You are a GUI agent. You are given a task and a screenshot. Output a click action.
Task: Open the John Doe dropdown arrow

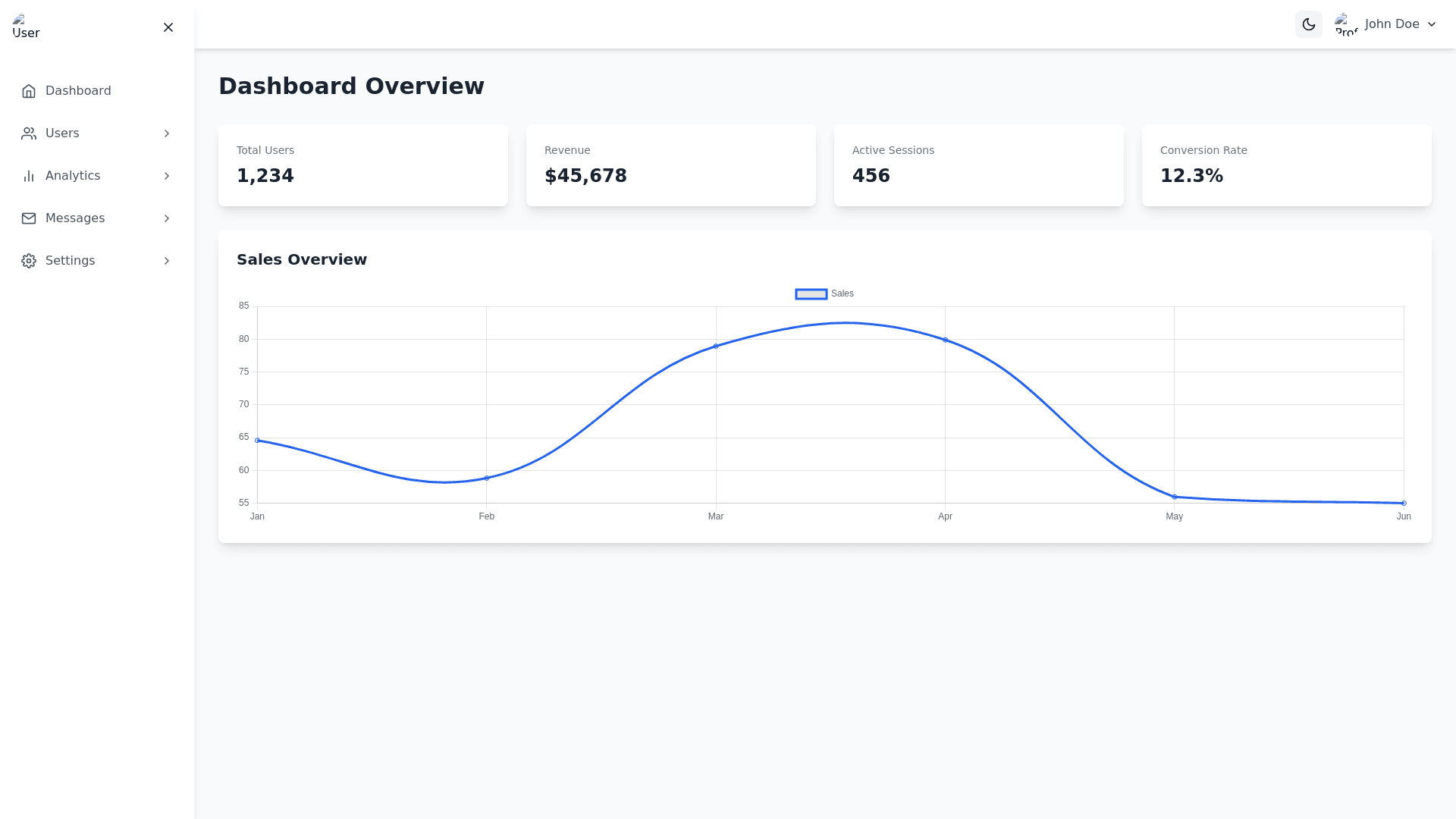tap(1432, 24)
